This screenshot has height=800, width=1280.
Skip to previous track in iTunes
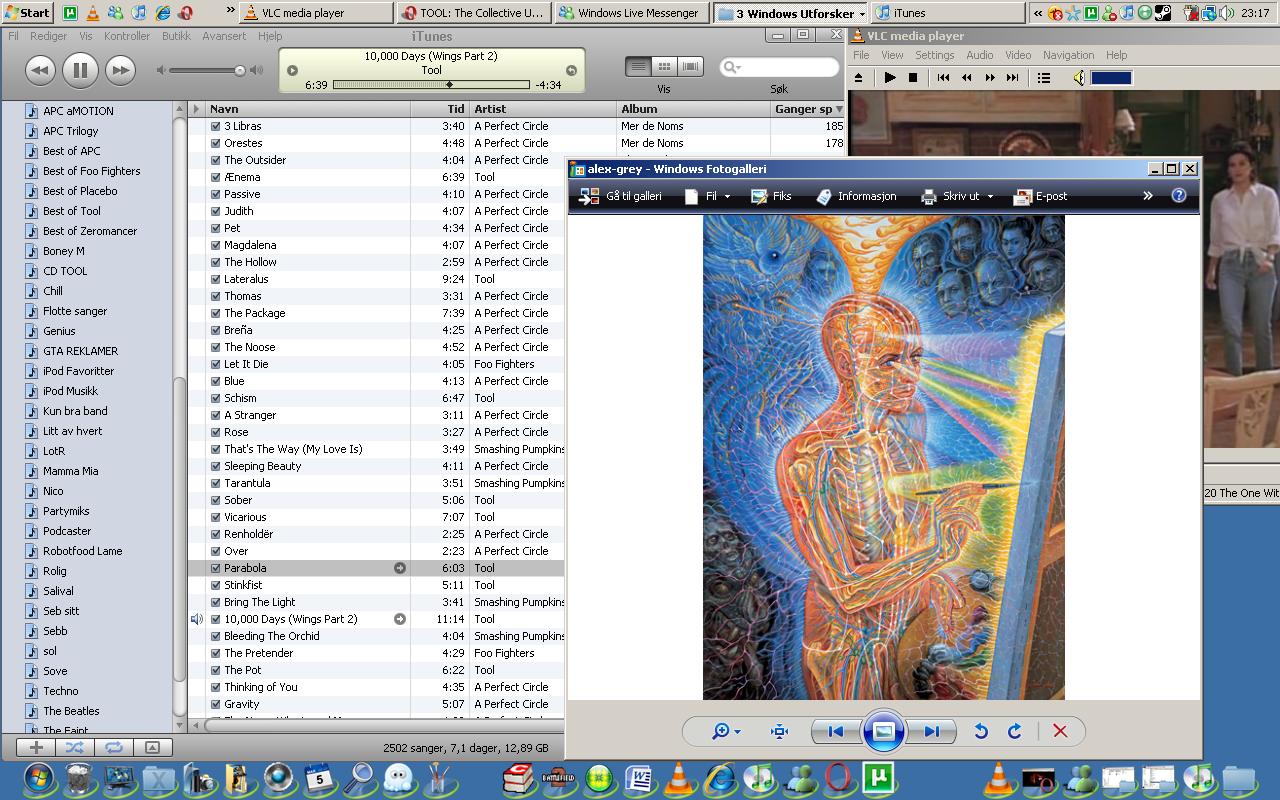(x=40, y=70)
